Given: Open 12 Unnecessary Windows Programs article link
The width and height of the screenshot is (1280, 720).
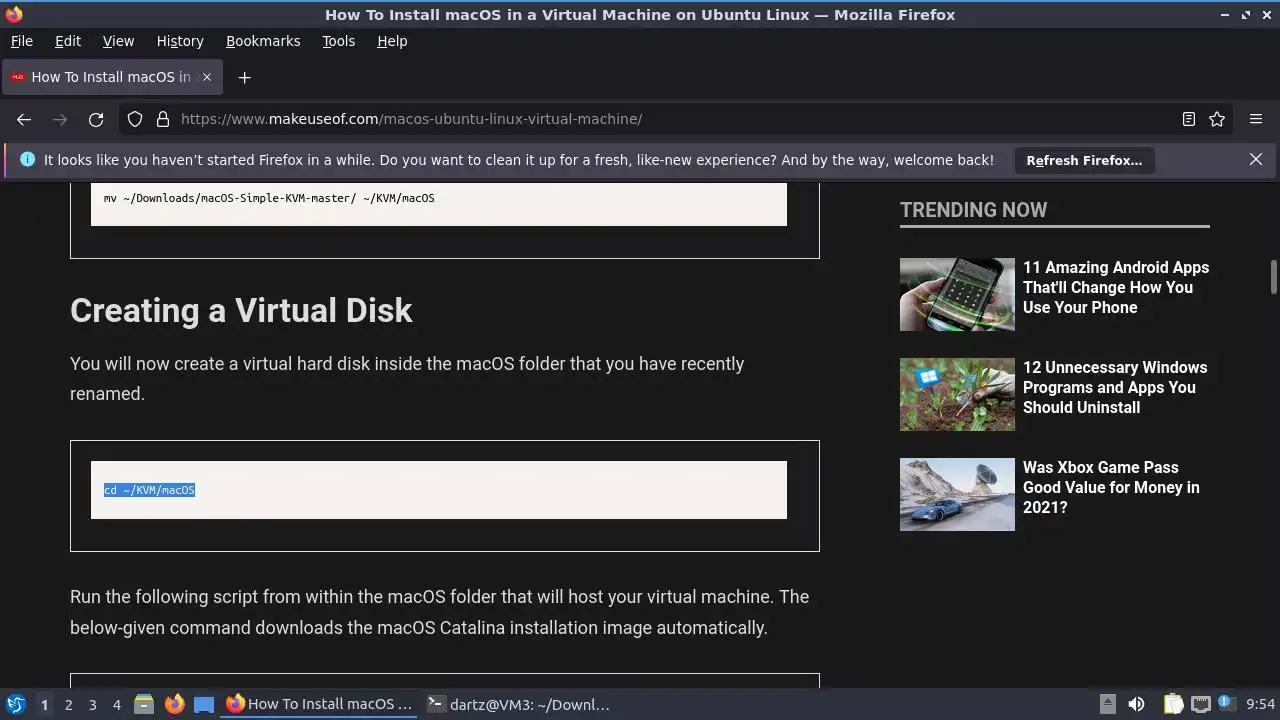Looking at the screenshot, I should pos(1115,387).
